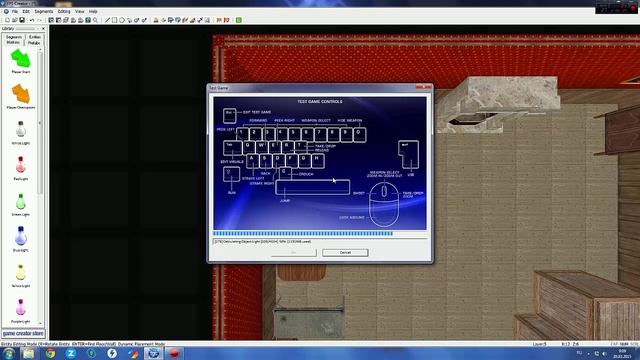Switch to the Prefabs library tab
This screenshot has width=640, height=360.
(34, 42)
